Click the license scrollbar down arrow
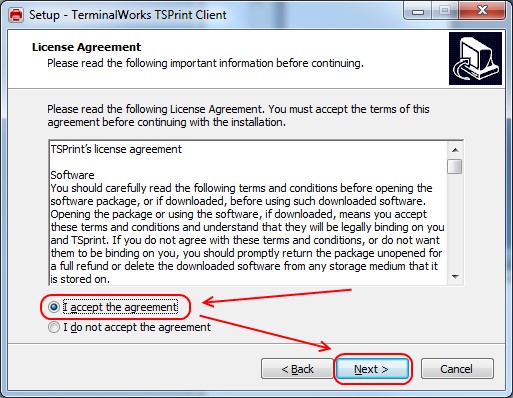 coord(455,276)
